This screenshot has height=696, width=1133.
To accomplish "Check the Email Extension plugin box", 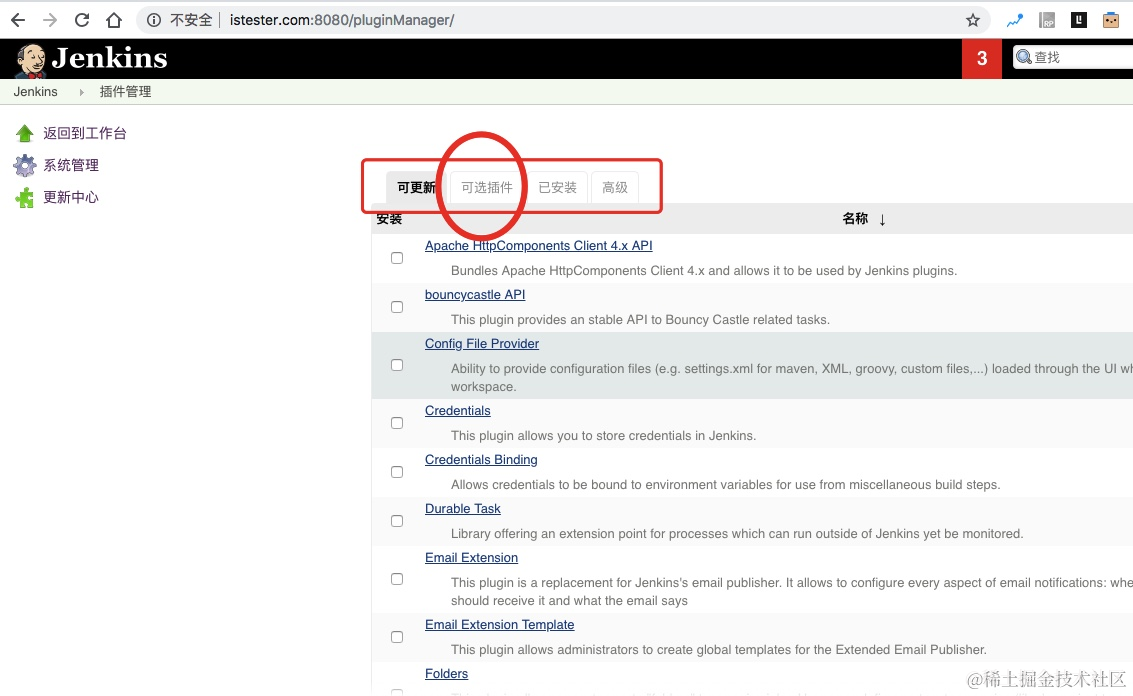I will [x=397, y=579].
